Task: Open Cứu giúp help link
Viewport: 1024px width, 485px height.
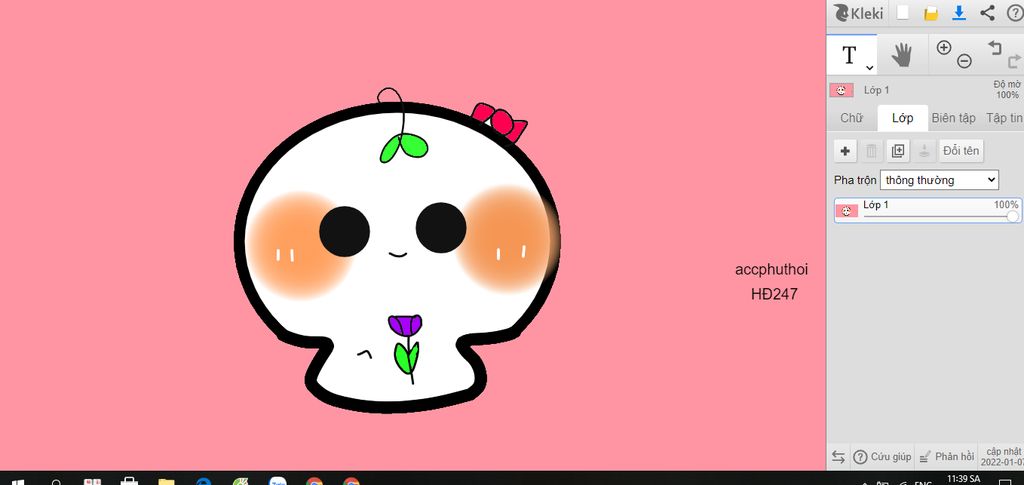Action: point(882,456)
